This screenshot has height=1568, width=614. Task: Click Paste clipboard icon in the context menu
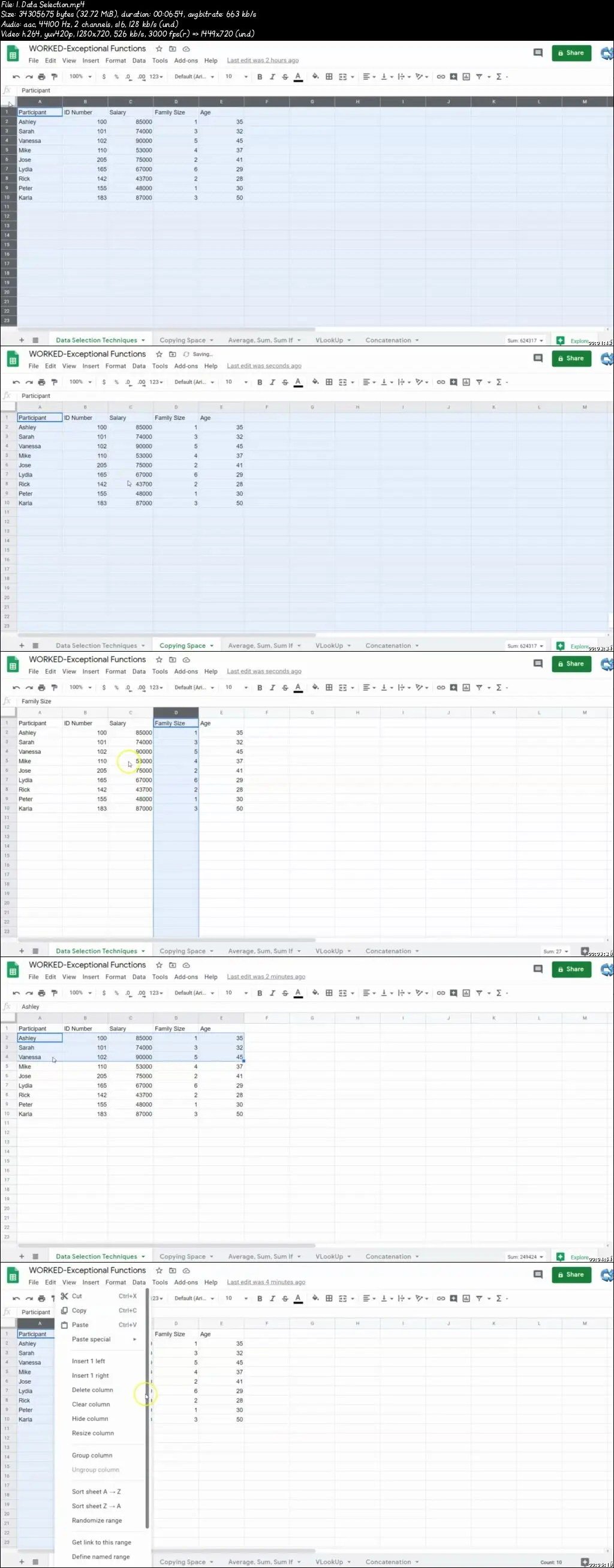(64, 1325)
